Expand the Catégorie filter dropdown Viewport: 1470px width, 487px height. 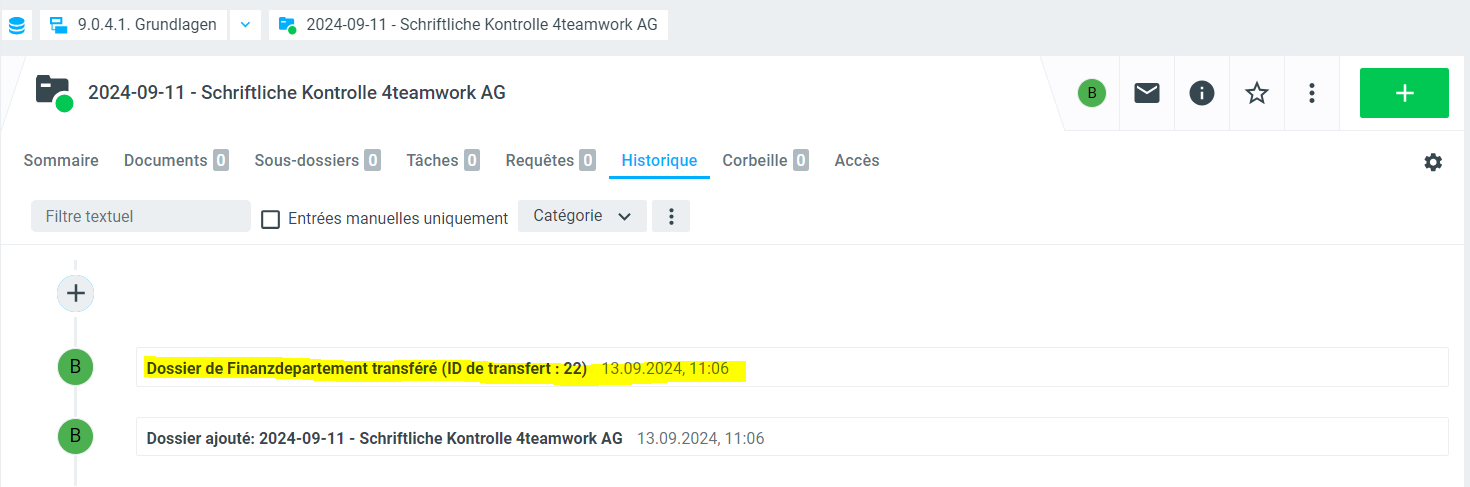click(x=583, y=216)
